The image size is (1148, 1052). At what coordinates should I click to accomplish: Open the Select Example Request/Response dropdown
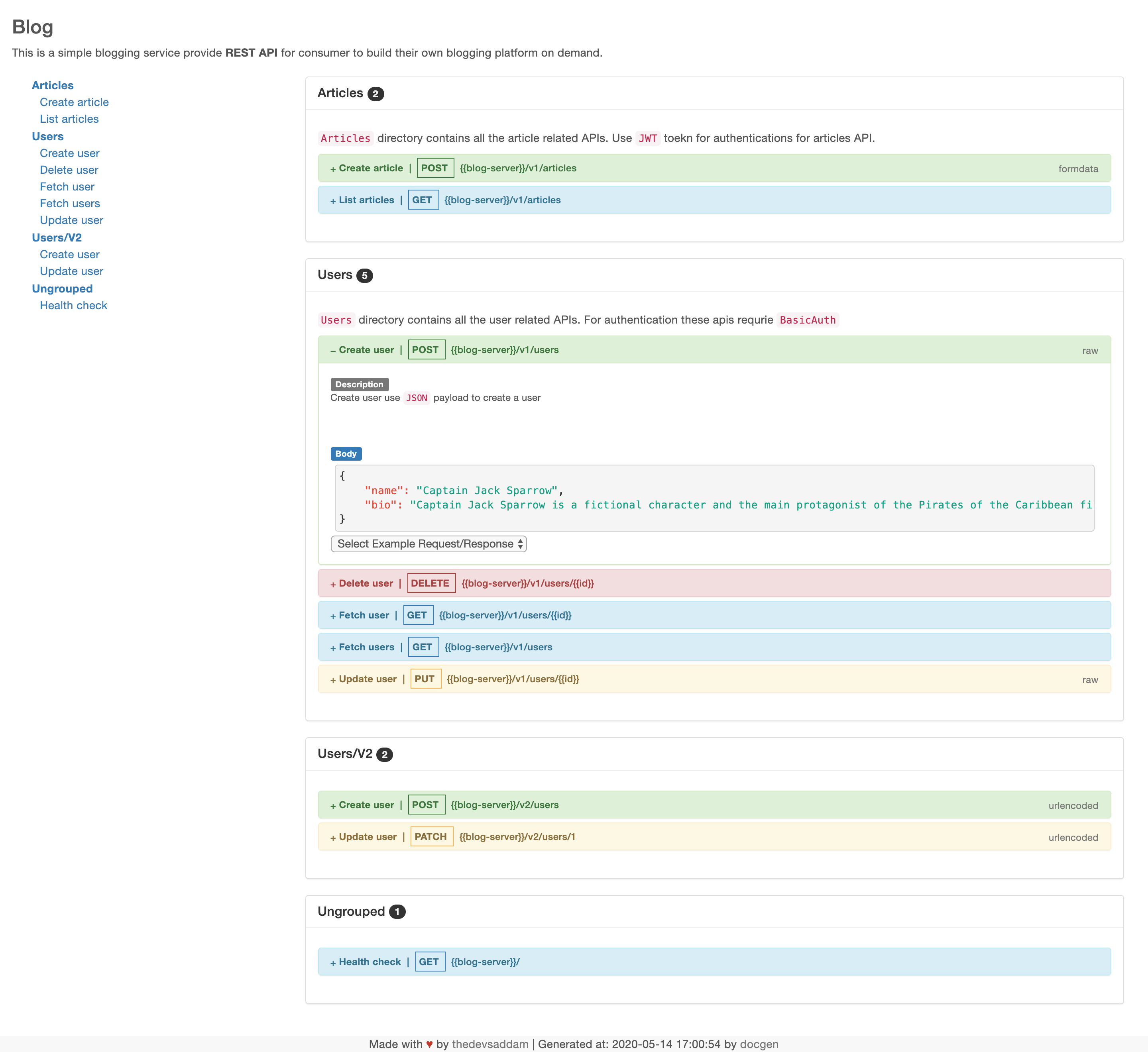428,544
